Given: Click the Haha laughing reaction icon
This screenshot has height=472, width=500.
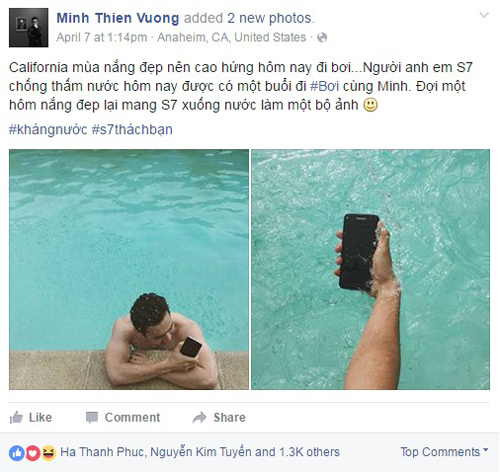Looking at the screenshot, I should coord(48,453).
